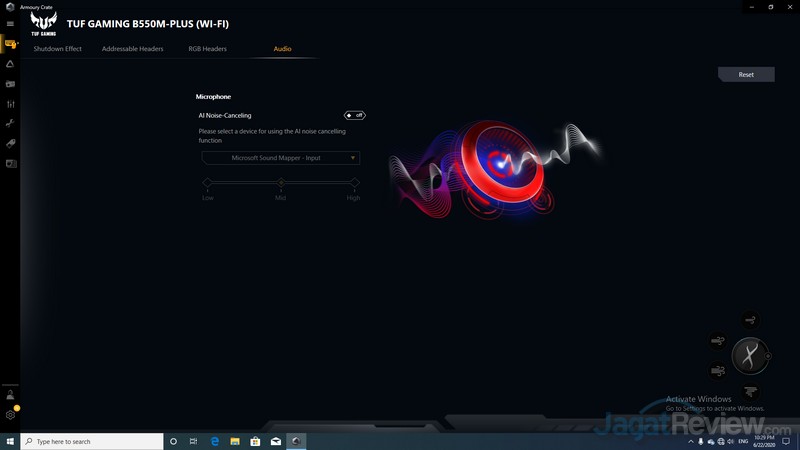Open the Tools wrench icon in the sidebar

click(10, 123)
